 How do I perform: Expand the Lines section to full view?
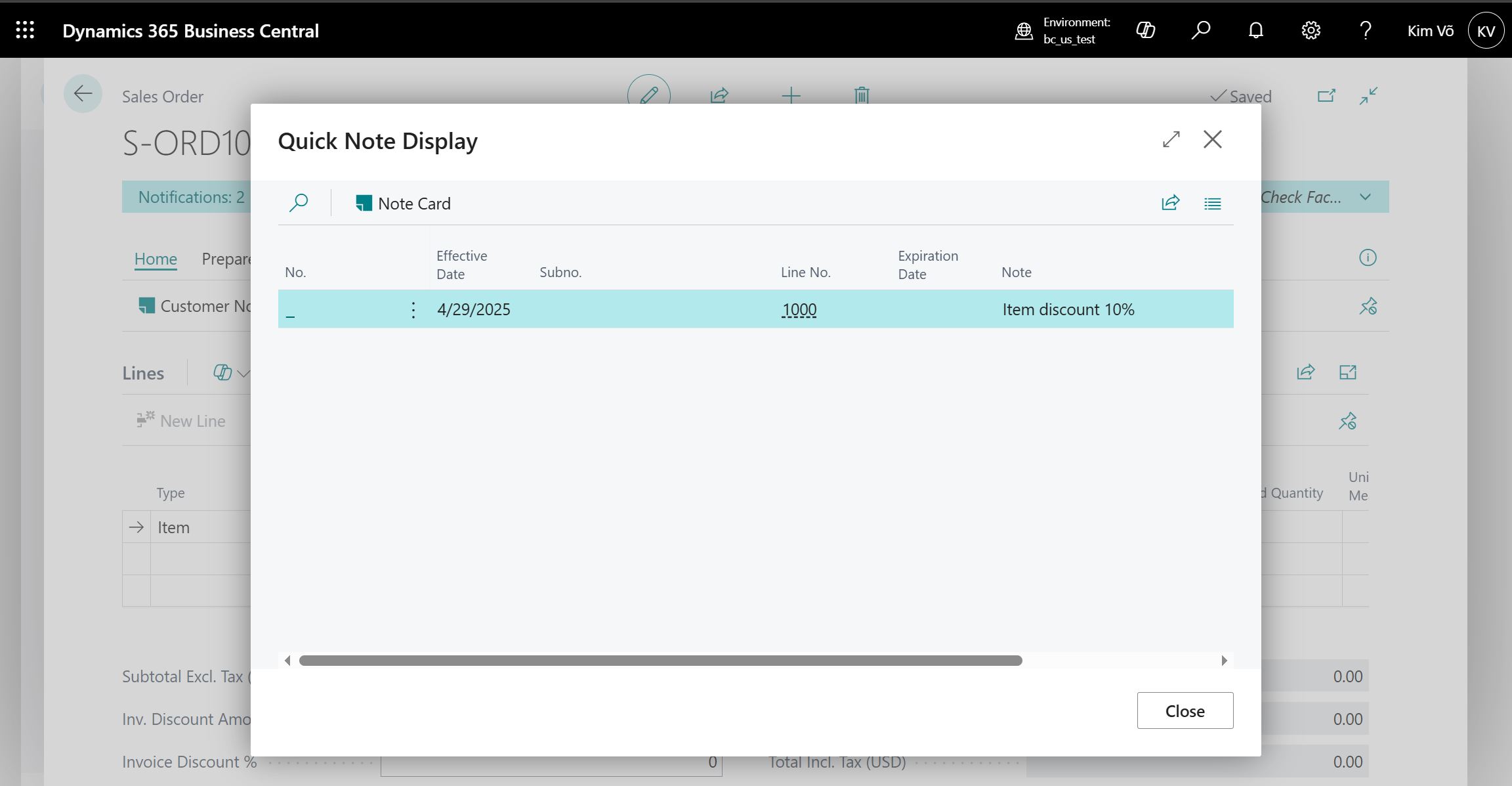(x=1348, y=372)
